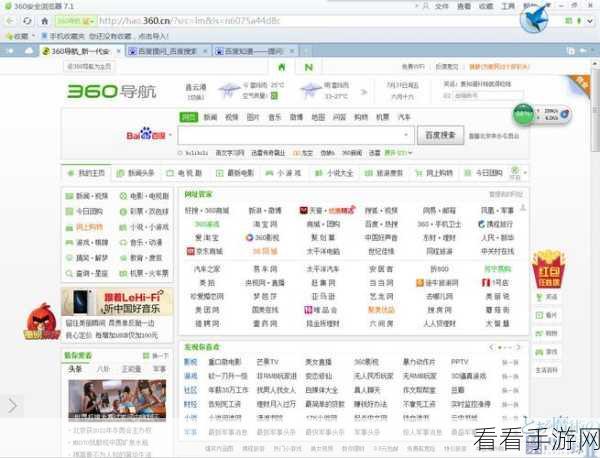
Task: Open the 360导航 logo
Action: tap(112, 91)
